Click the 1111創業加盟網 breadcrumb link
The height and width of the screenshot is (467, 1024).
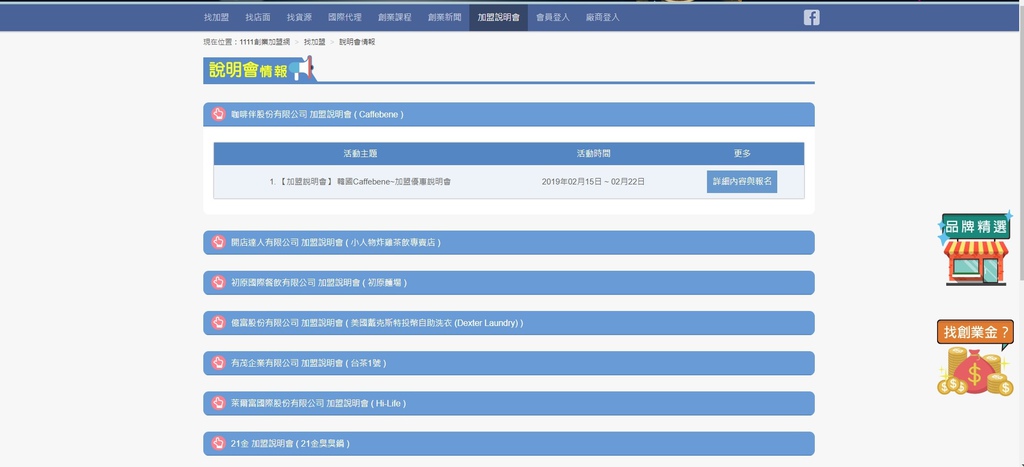tap(264, 42)
